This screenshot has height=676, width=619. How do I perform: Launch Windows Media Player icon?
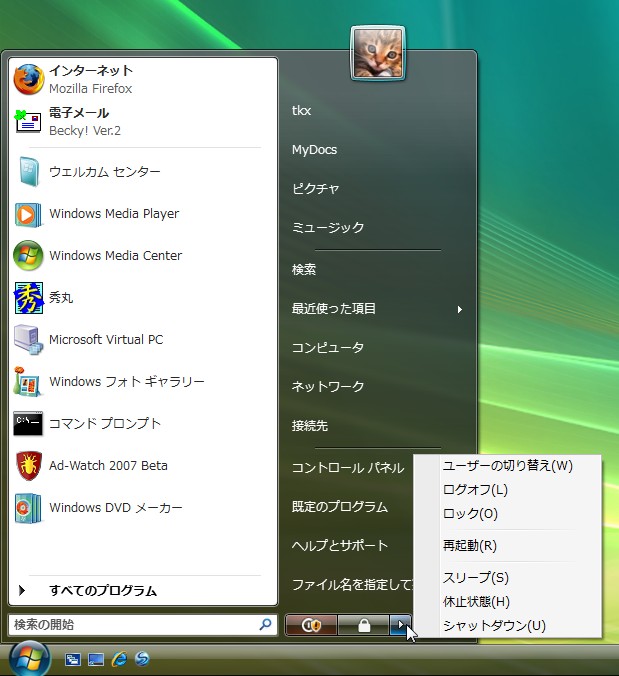[x=28, y=214]
